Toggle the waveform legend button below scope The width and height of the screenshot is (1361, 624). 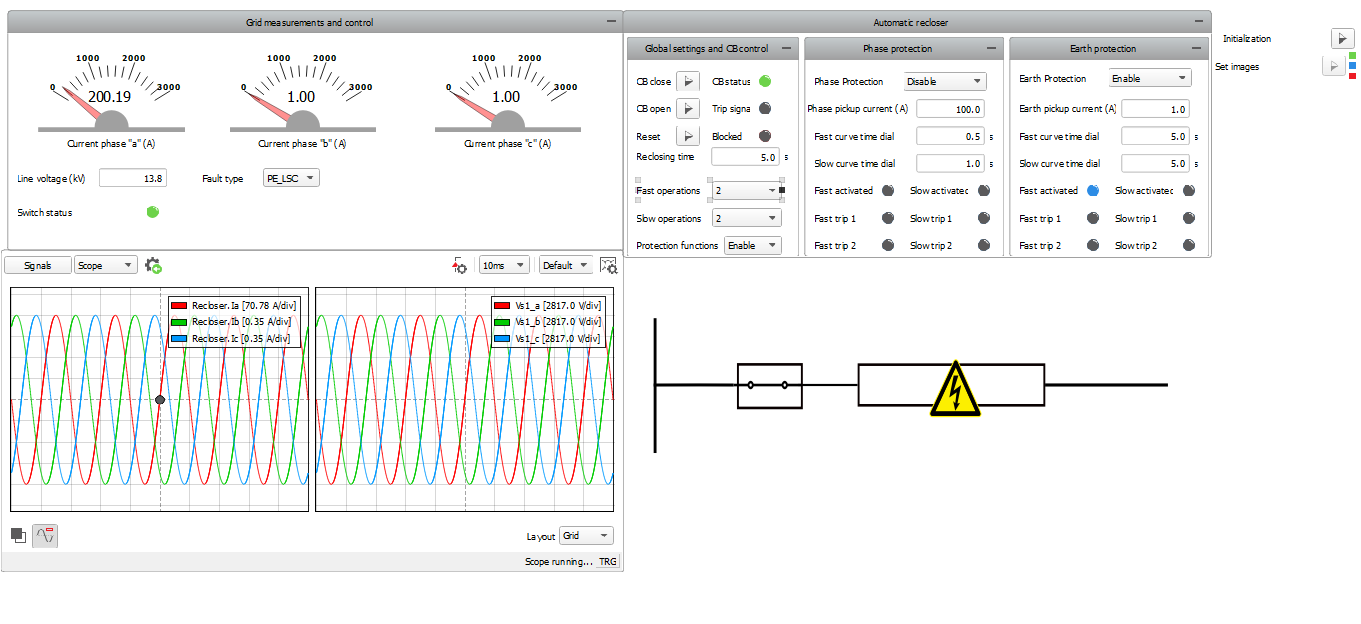pyautogui.click(x=45, y=535)
